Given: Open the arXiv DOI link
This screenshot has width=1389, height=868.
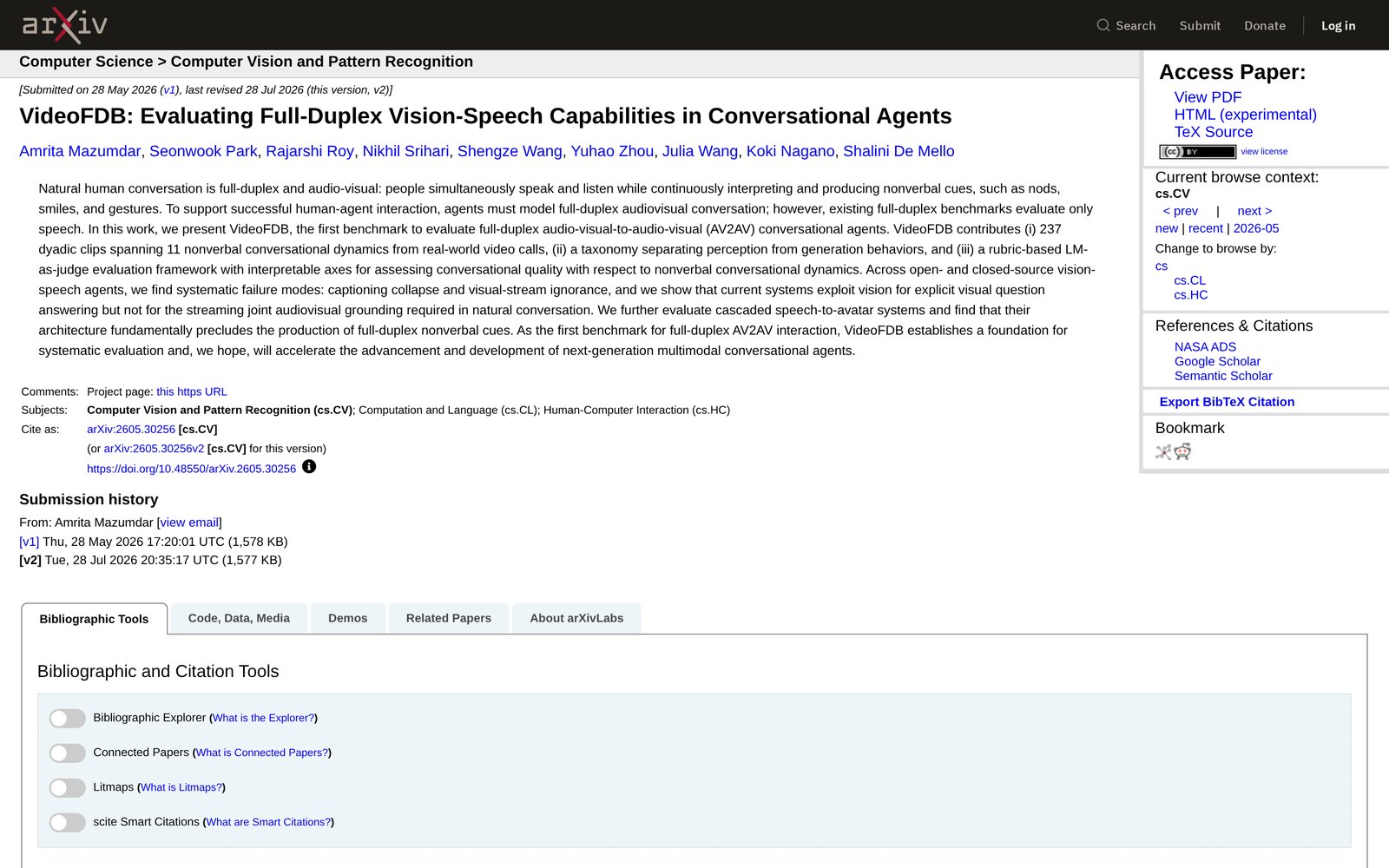Looking at the screenshot, I should point(191,469).
